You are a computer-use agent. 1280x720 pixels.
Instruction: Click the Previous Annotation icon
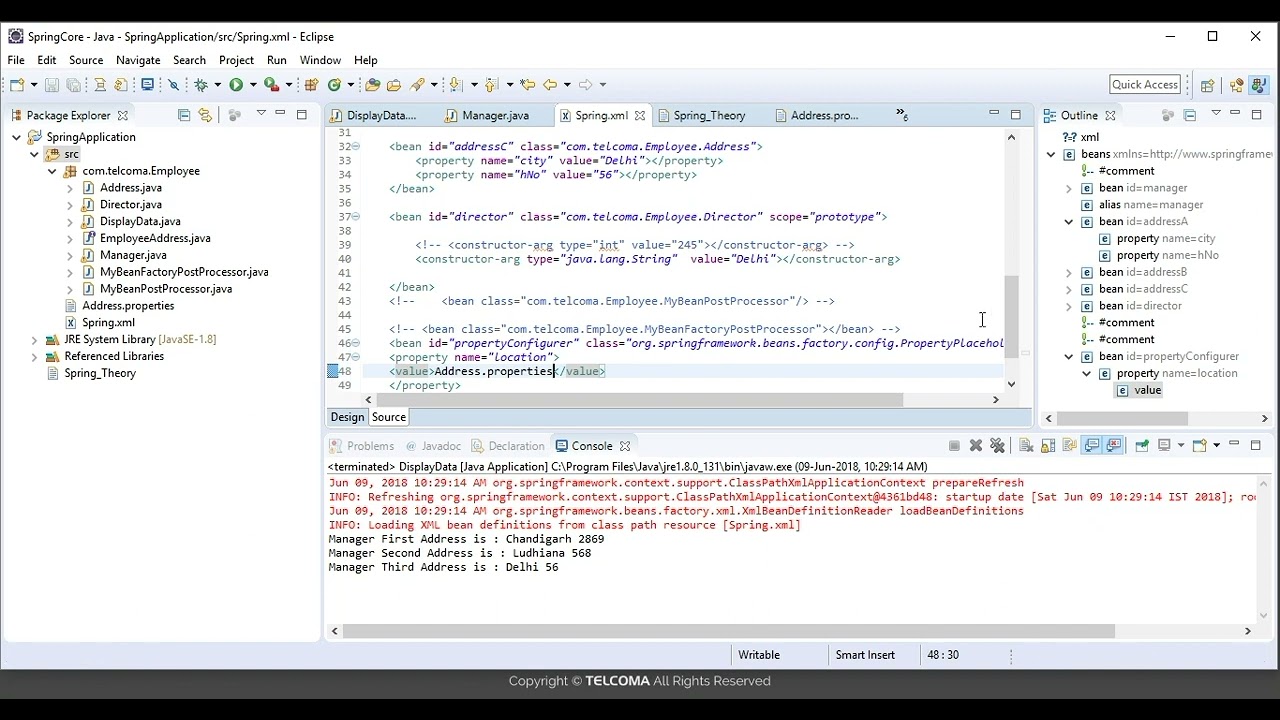coord(491,85)
